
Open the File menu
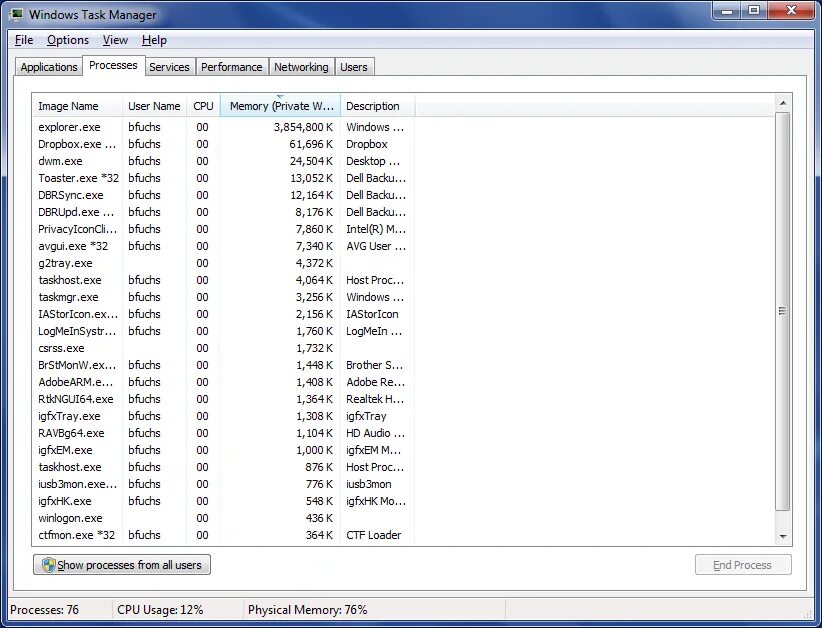click(24, 40)
